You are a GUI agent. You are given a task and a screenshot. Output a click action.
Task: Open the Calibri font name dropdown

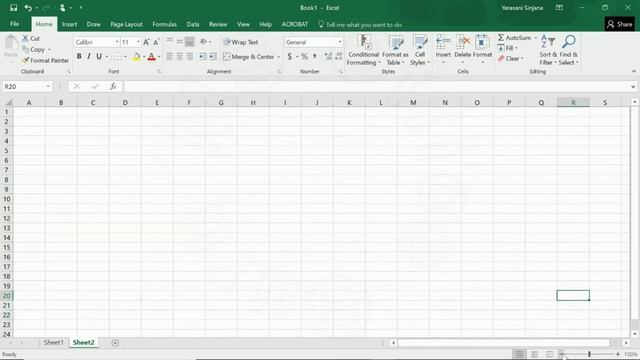(x=117, y=42)
